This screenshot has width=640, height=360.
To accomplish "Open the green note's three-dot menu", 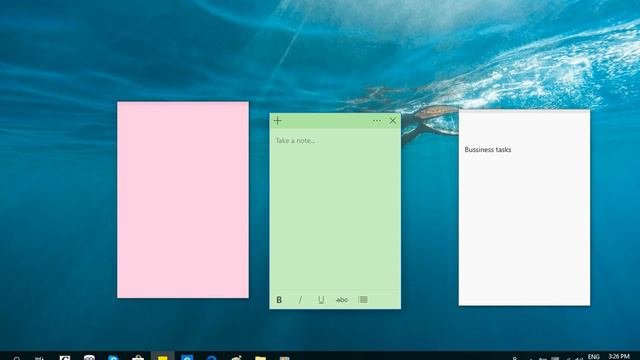I will (x=377, y=121).
